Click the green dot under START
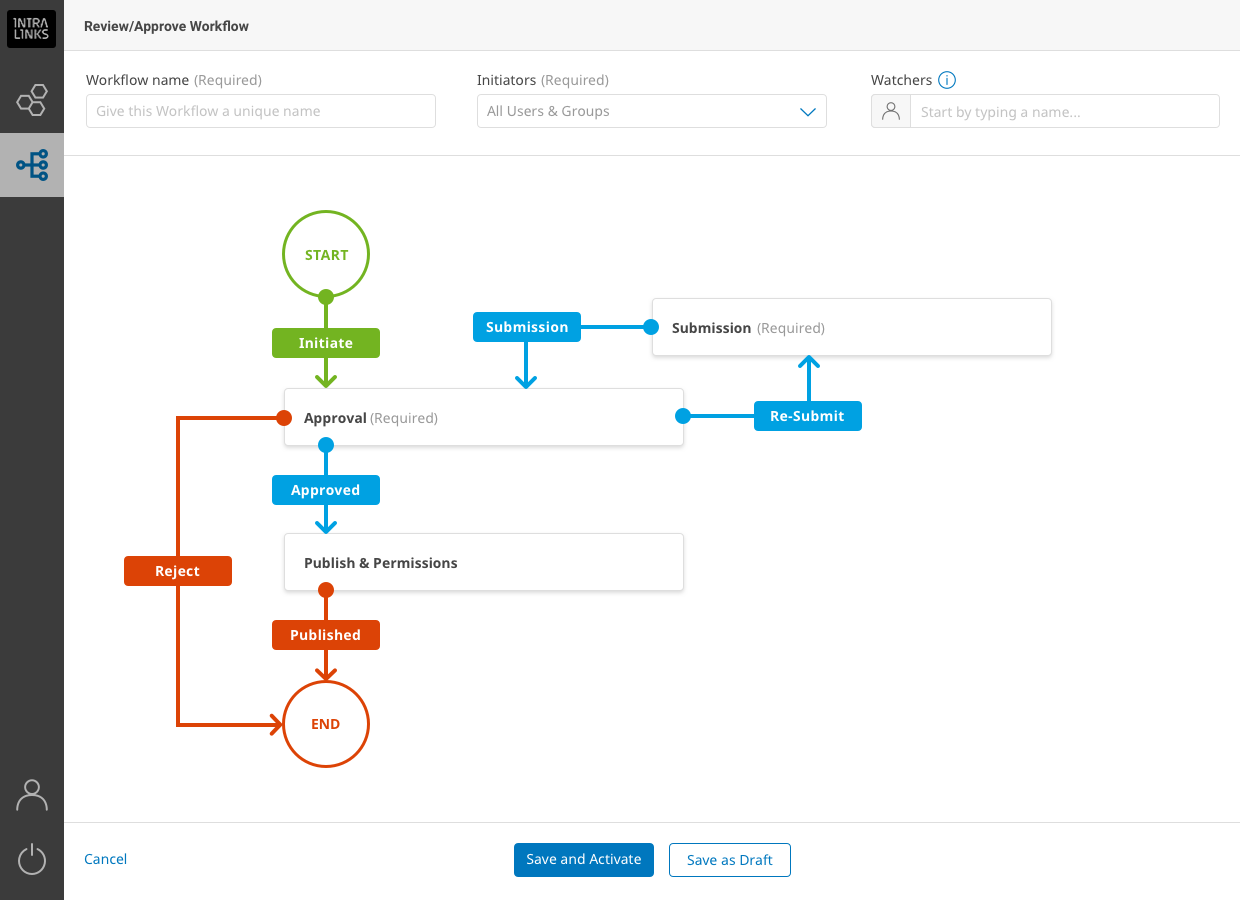 (326, 297)
